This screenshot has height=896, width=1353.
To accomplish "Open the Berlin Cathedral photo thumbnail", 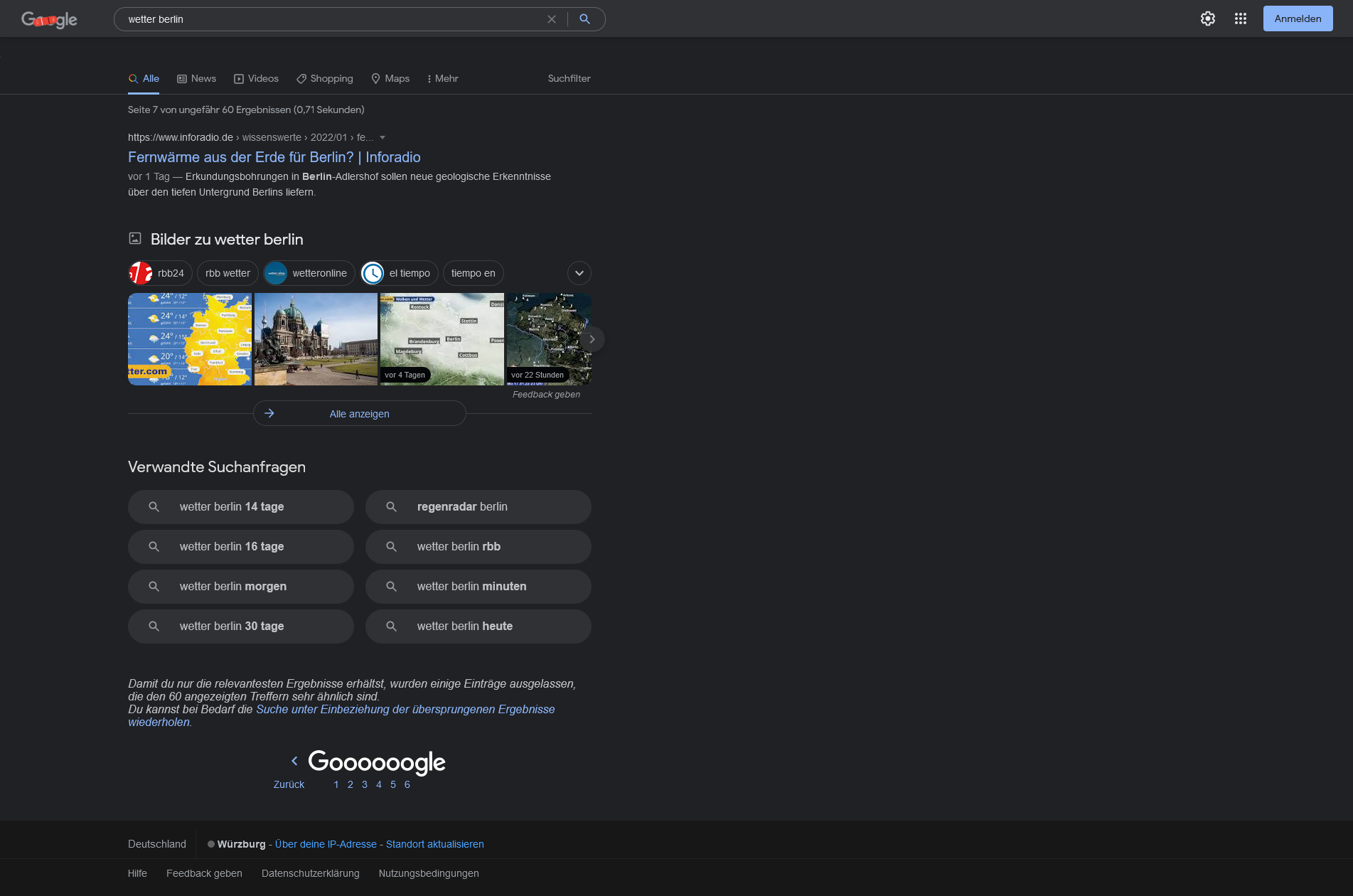I will coord(316,339).
